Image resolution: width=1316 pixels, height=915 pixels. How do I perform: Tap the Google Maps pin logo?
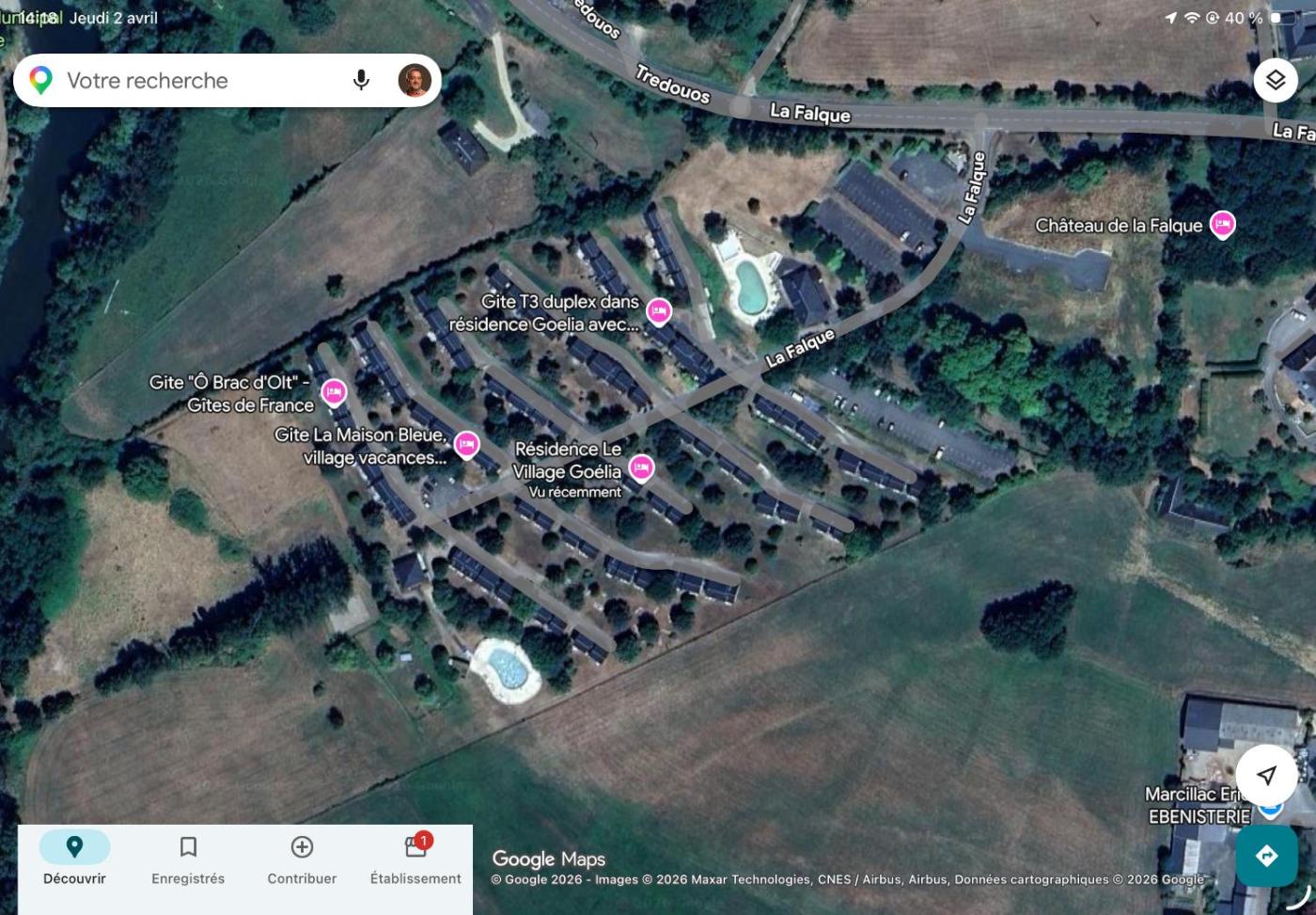(40, 80)
